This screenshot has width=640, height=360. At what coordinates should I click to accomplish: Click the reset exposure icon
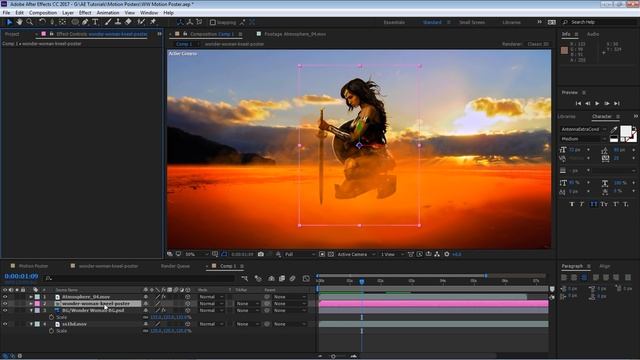(x=447, y=254)
